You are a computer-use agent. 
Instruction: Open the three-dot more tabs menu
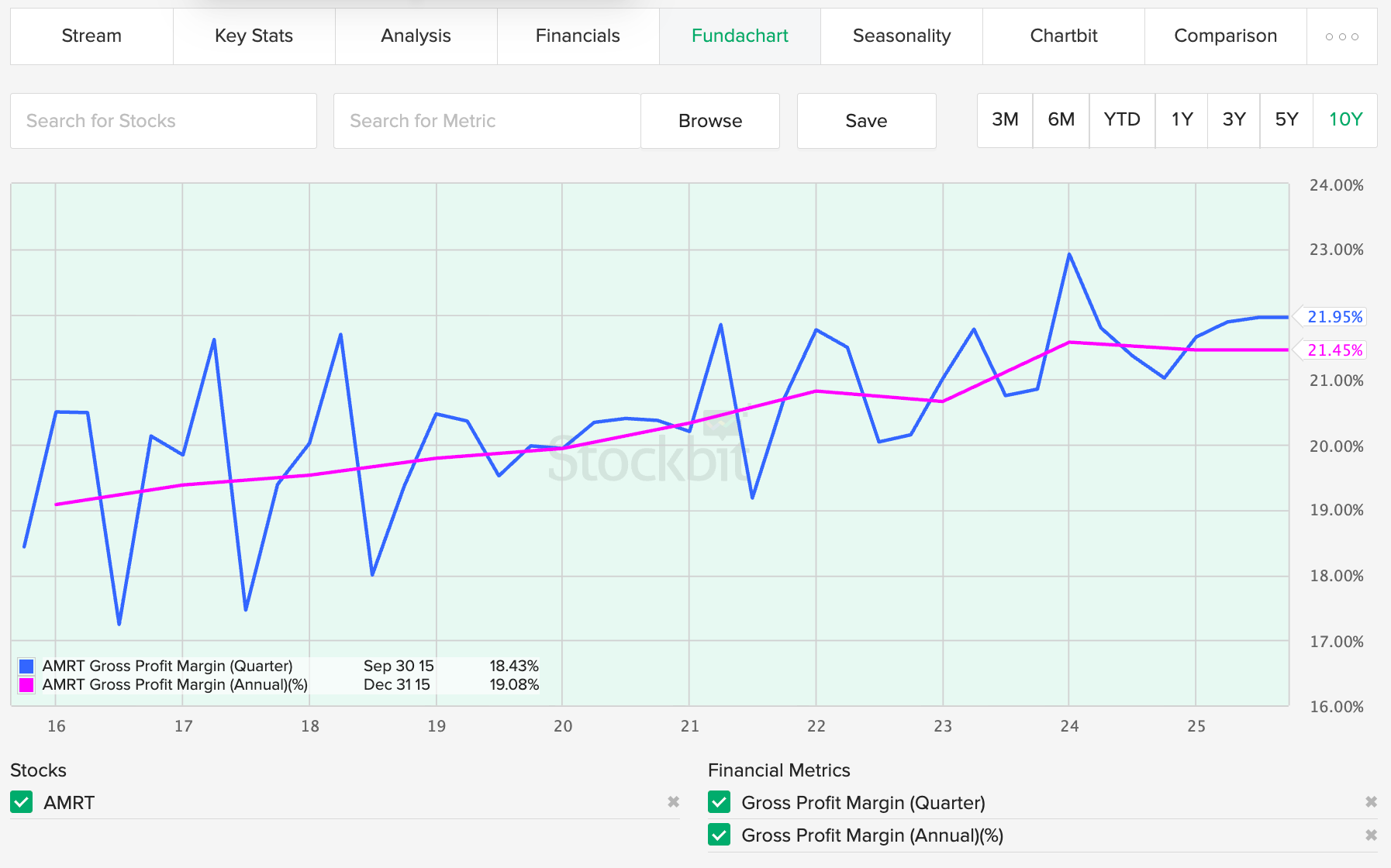[x=1342, y=36]
